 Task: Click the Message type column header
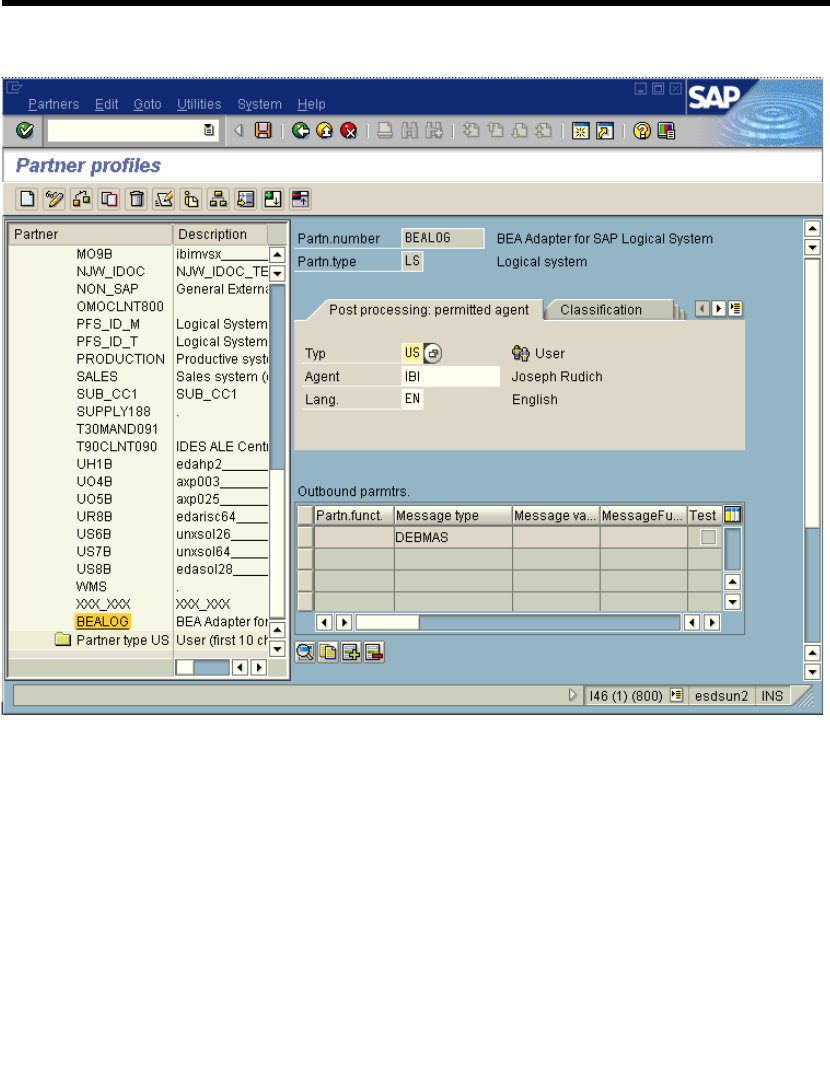click(x=453, y=515)
